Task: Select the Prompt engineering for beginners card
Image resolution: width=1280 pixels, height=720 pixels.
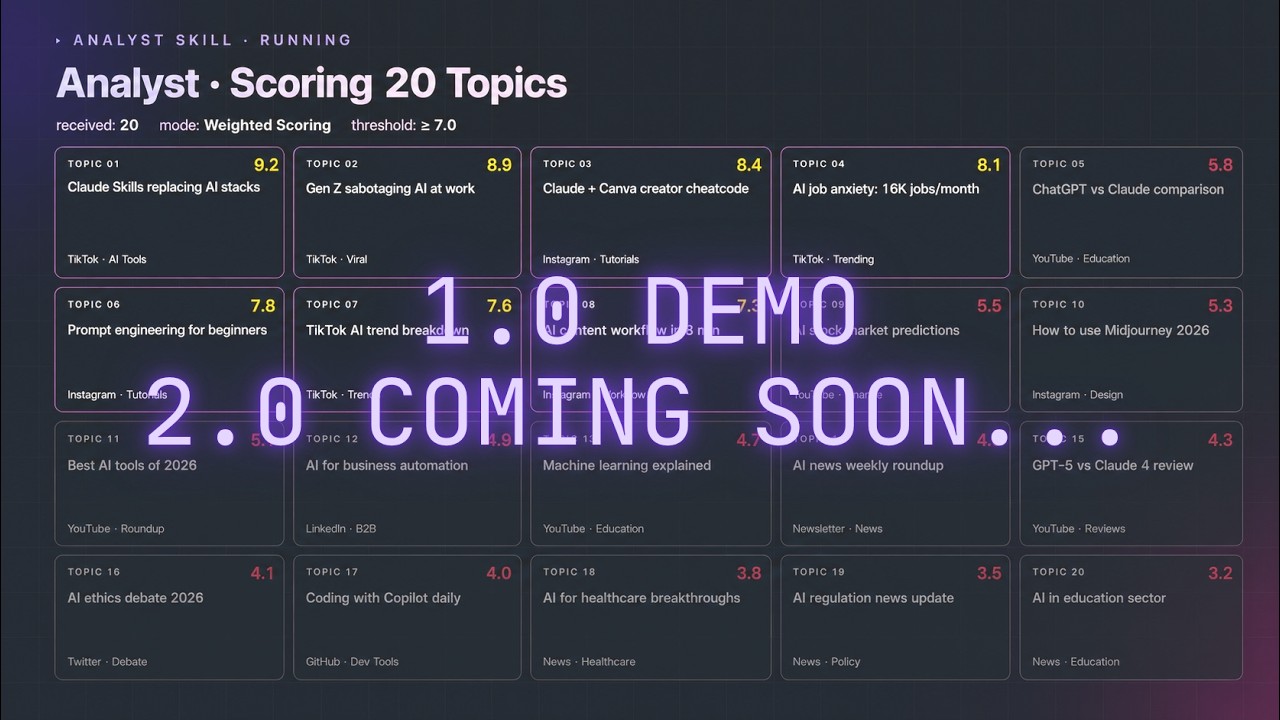Action: (x=169, y=350)
